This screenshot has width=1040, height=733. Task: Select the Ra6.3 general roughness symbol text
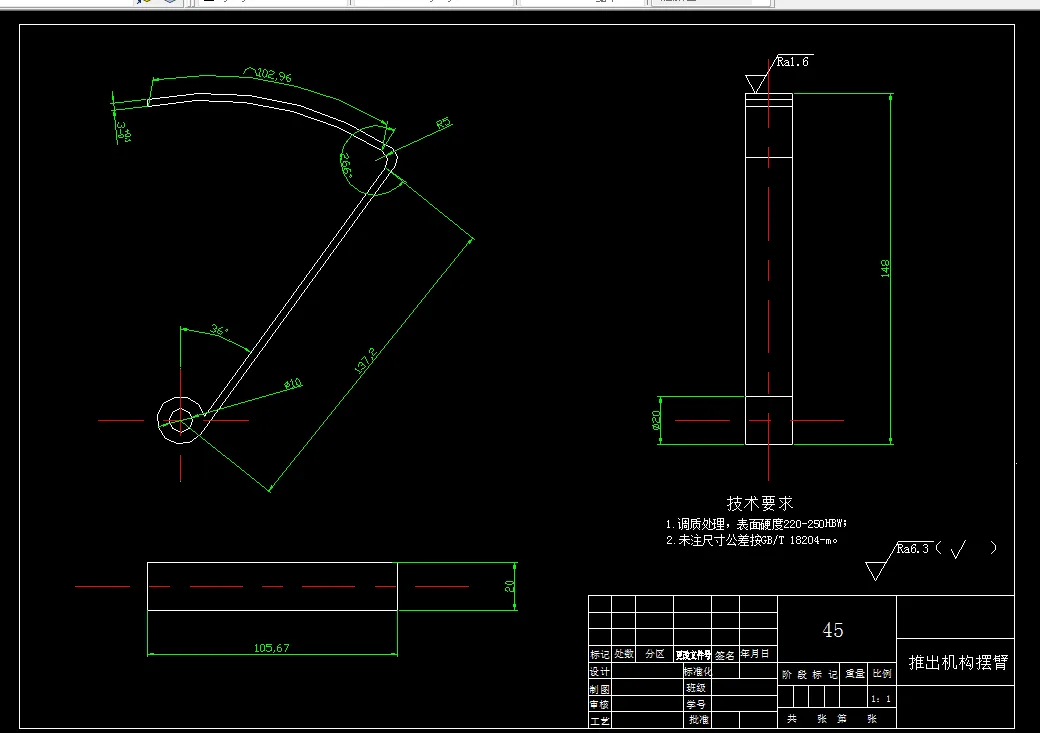coord(913,549)
